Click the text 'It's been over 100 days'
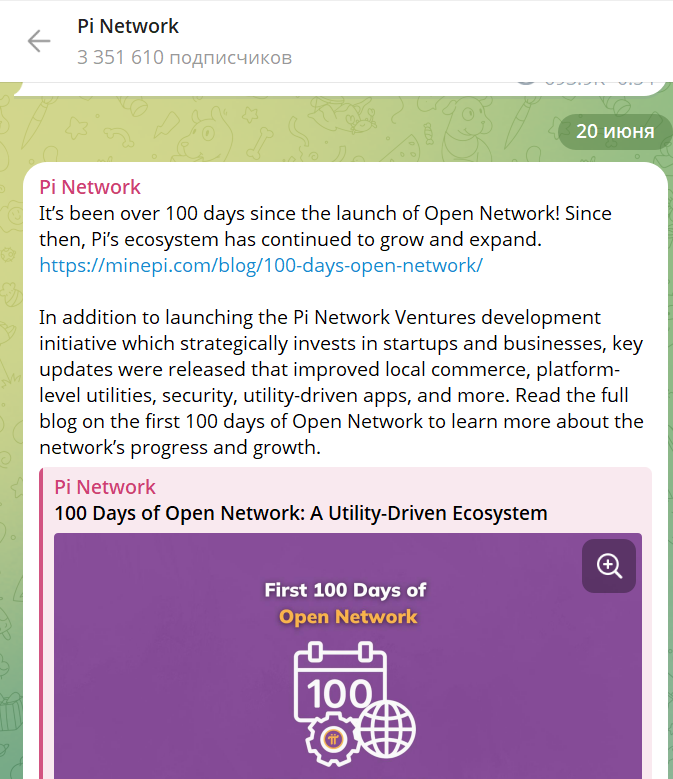Image resolution: width=673 pixels, height=779 pixels. coord(142,214)
